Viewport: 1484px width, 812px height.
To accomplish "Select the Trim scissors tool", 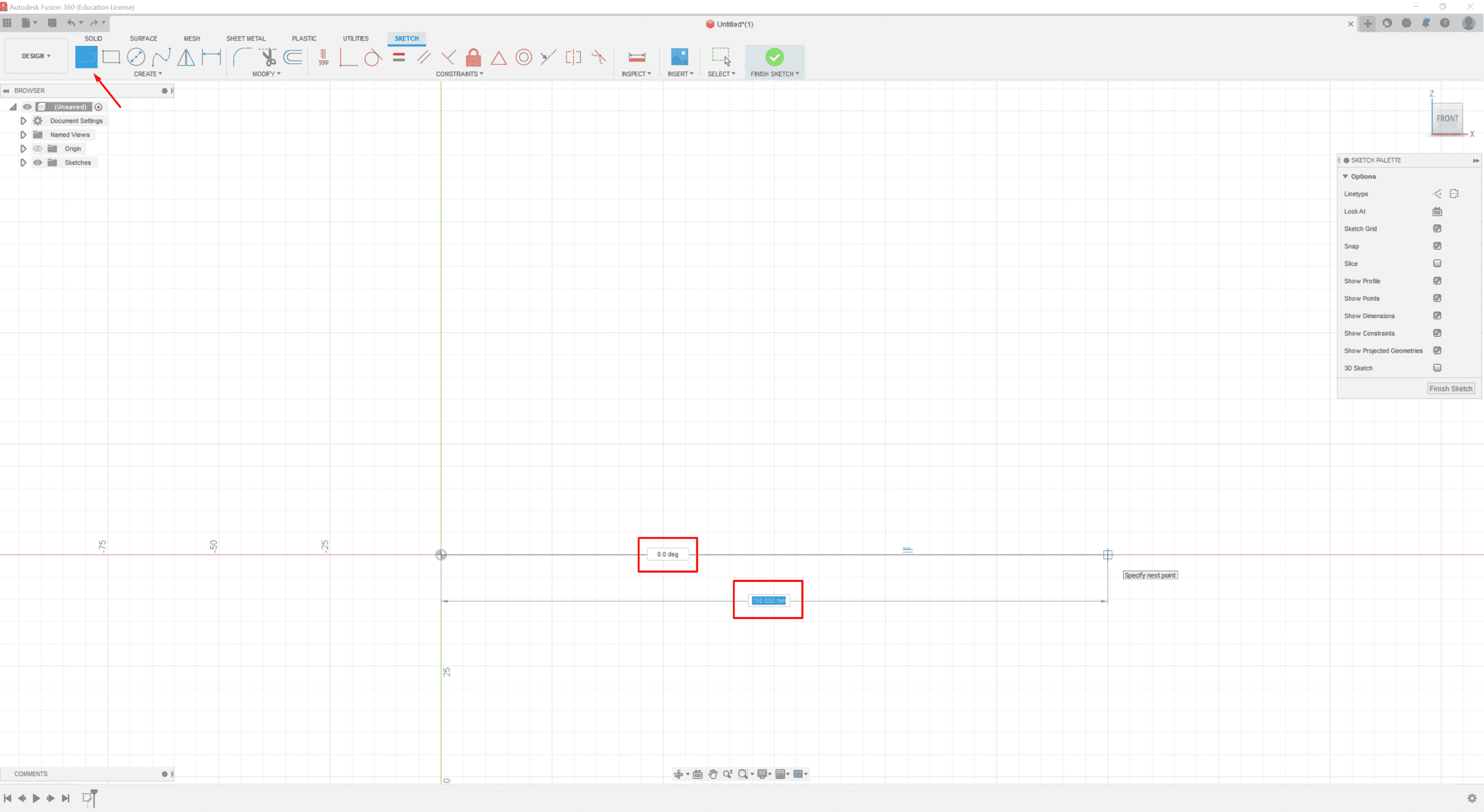I will coord(268,57).
